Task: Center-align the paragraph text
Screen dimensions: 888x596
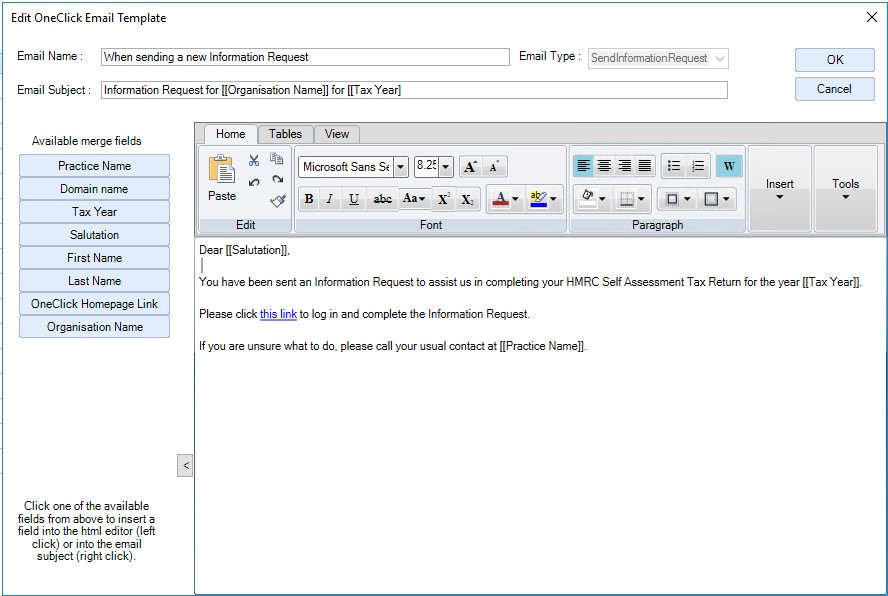Action: coord(604,166)
